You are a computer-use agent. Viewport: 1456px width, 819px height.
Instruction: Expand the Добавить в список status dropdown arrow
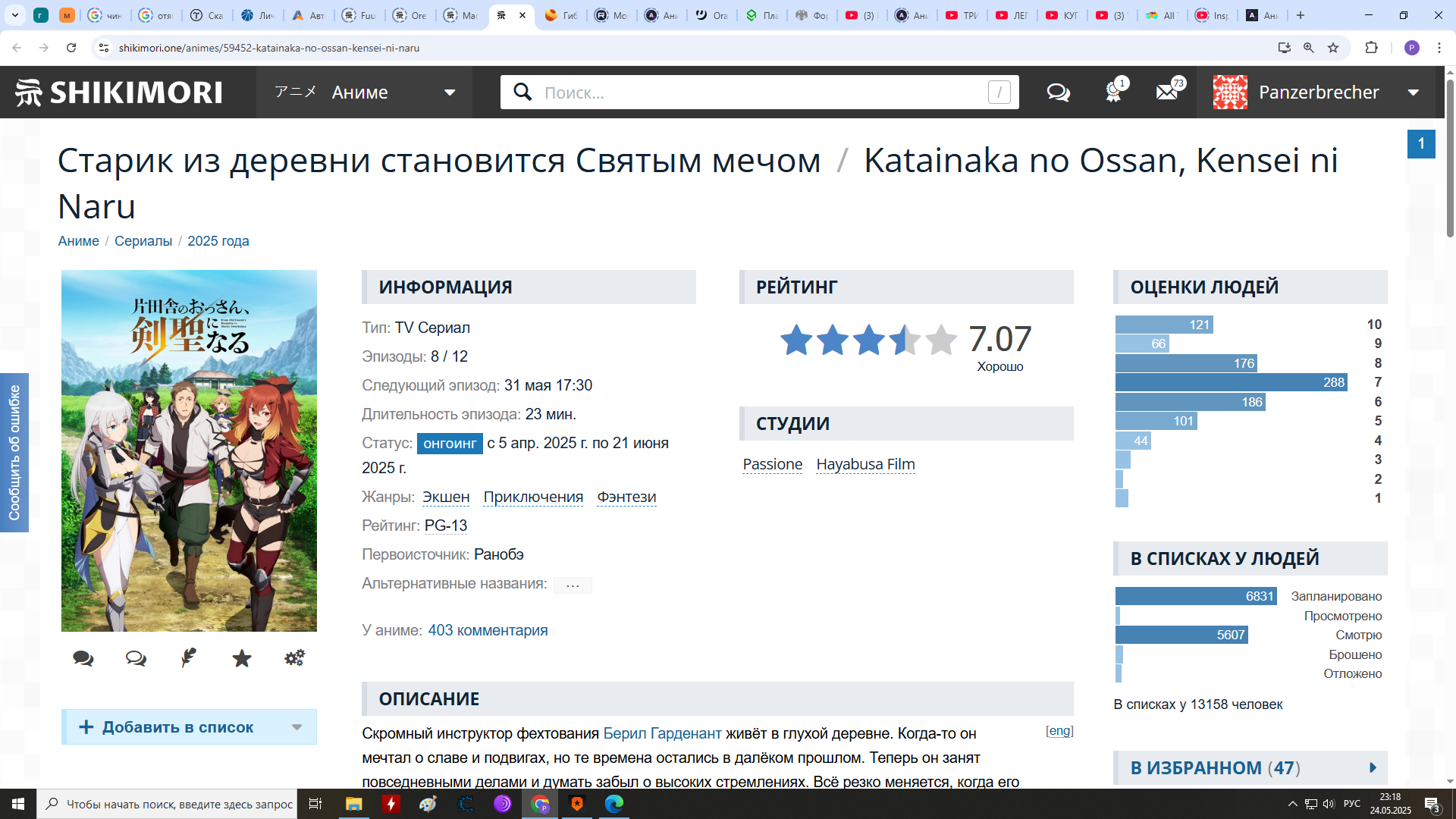click(297, 727)
